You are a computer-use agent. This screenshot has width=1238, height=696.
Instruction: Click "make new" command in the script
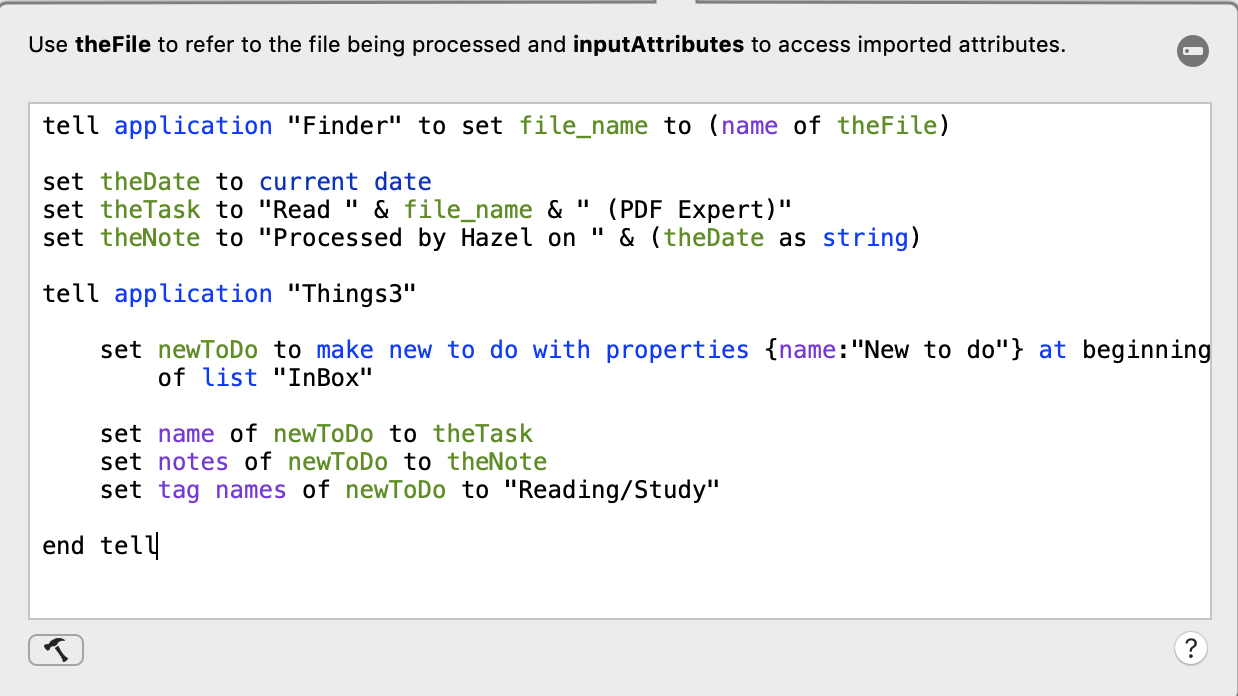pyautogui.click(x=374, y=350)
